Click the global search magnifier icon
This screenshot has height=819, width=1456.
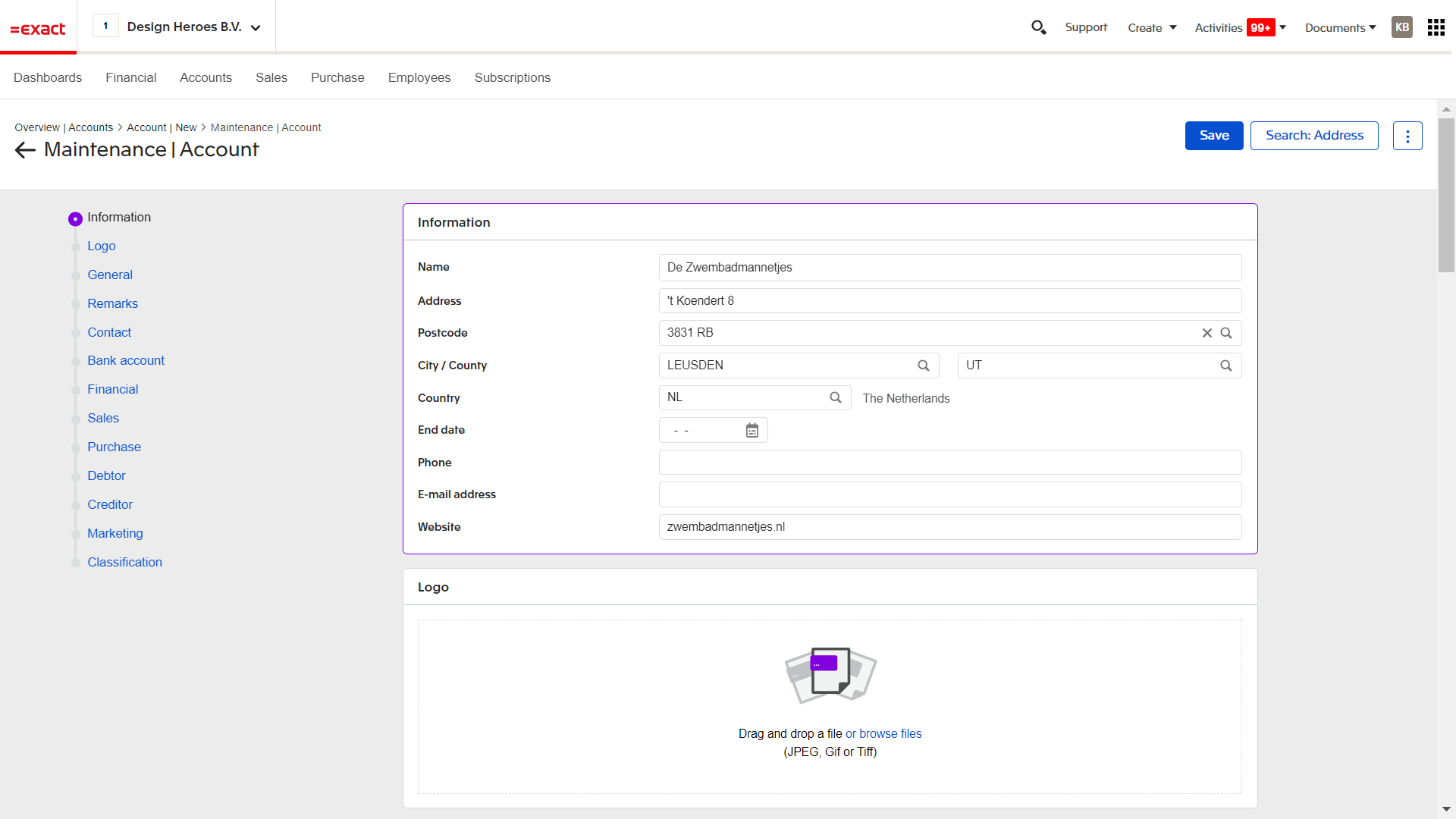click(x=1038, y=28)
